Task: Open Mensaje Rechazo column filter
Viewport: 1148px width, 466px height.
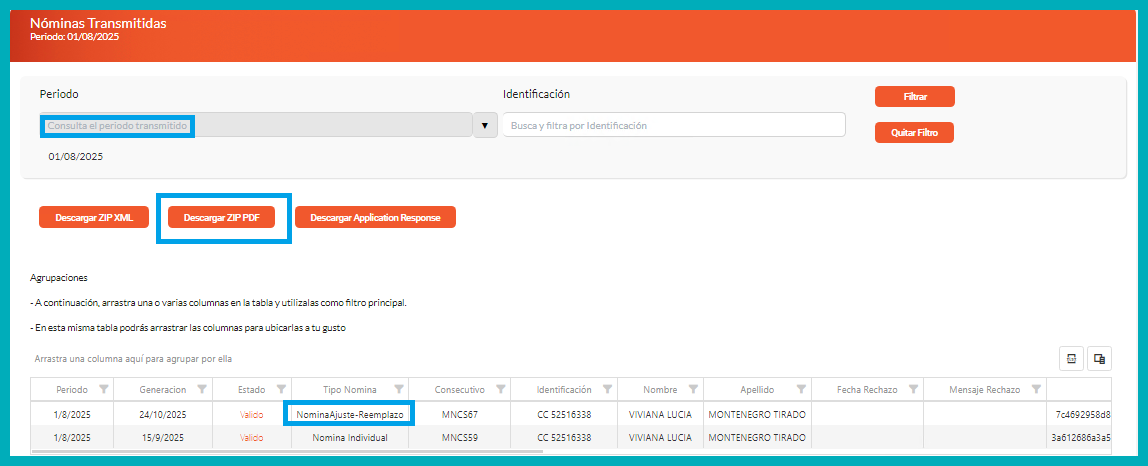Action: [x=1036, y=390]
